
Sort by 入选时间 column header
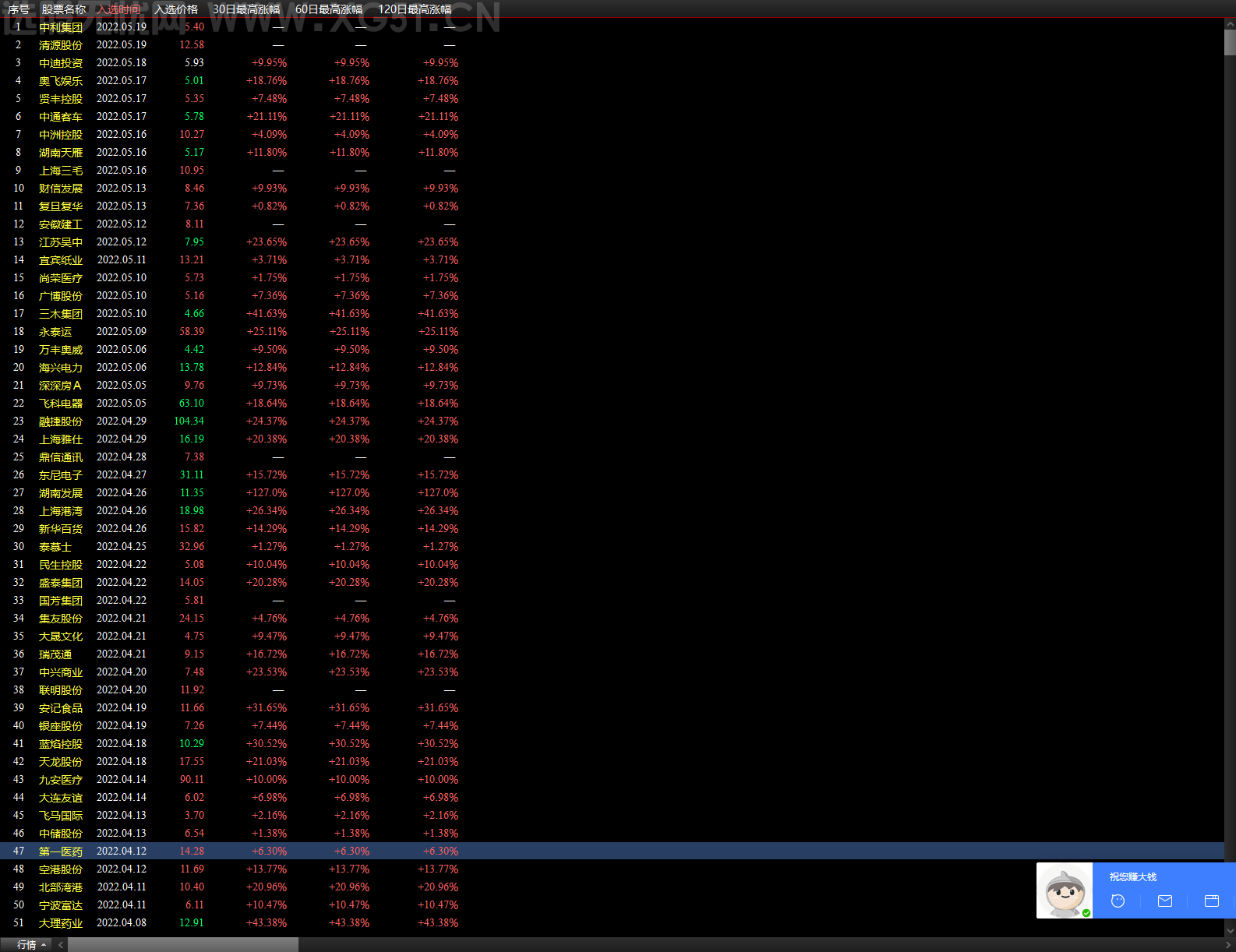click(119, 9)
